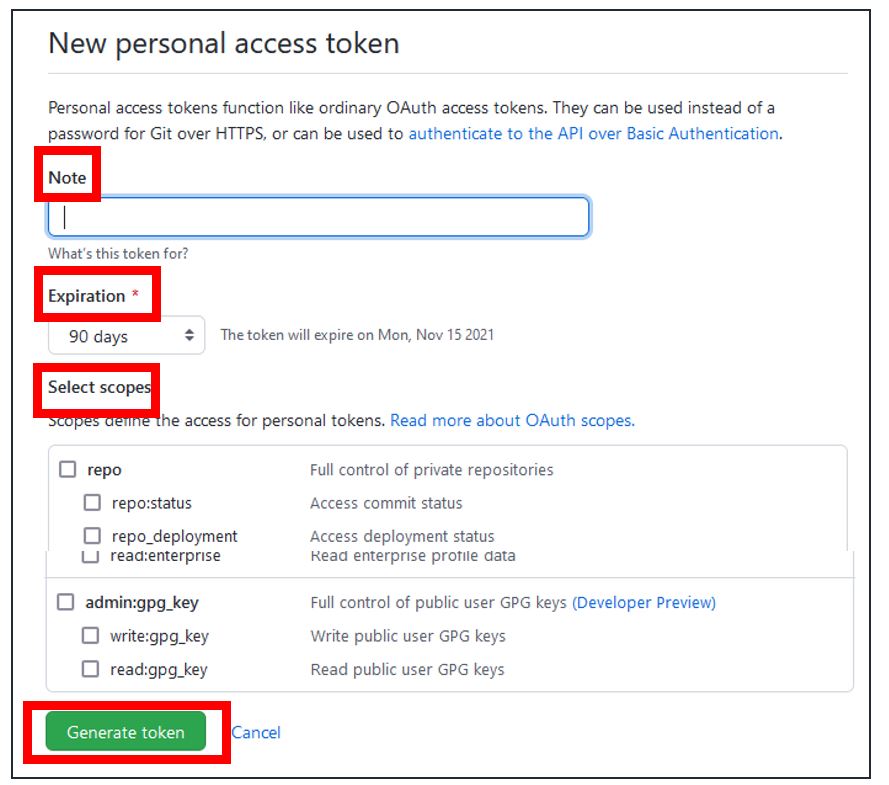Click the Note label above the field
The width and height of the screenshot is (889, 785).
pyautogui.click(x=65, y=175)
